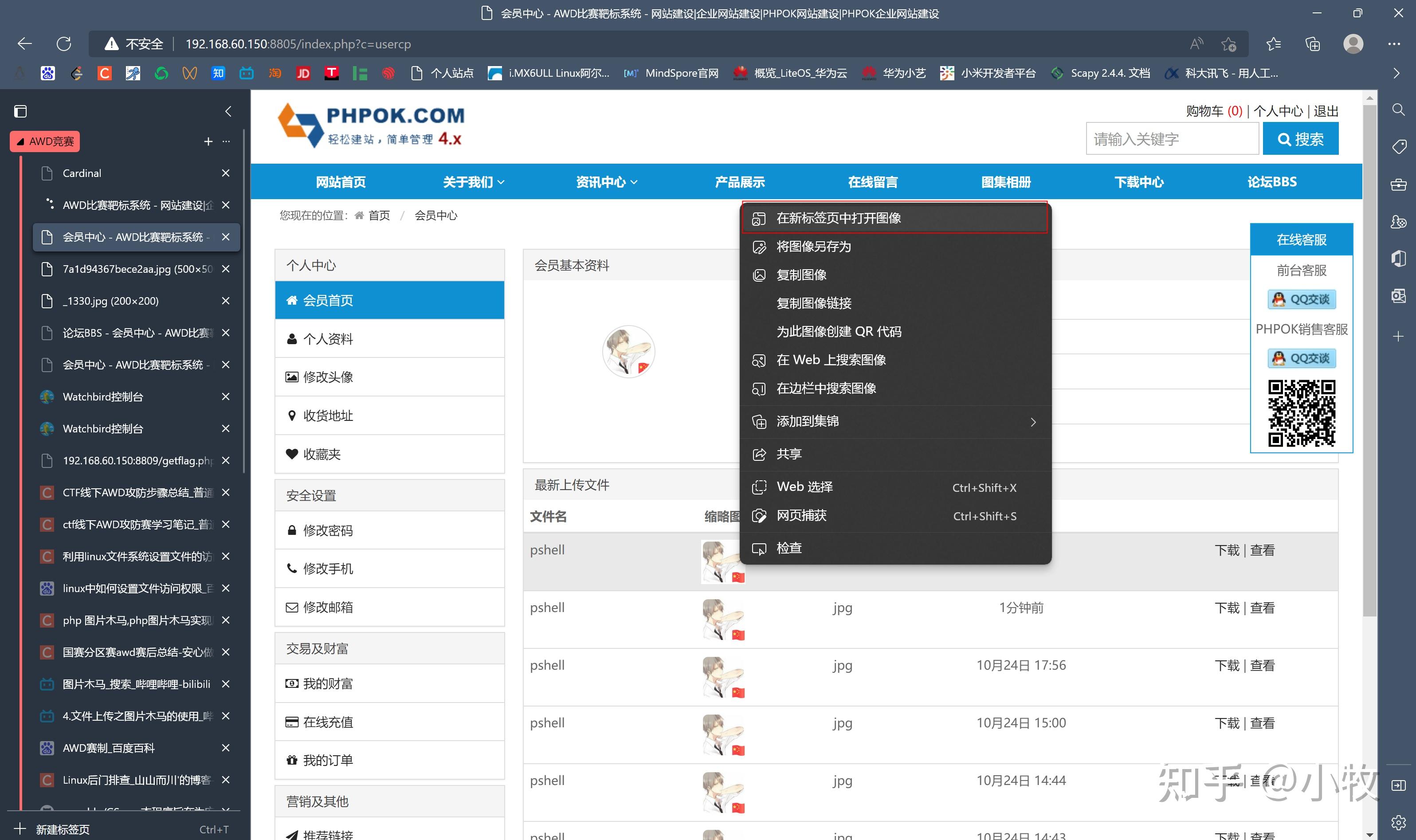Open Outlook from the Edge sidebar

click(x=1398, y=295)
